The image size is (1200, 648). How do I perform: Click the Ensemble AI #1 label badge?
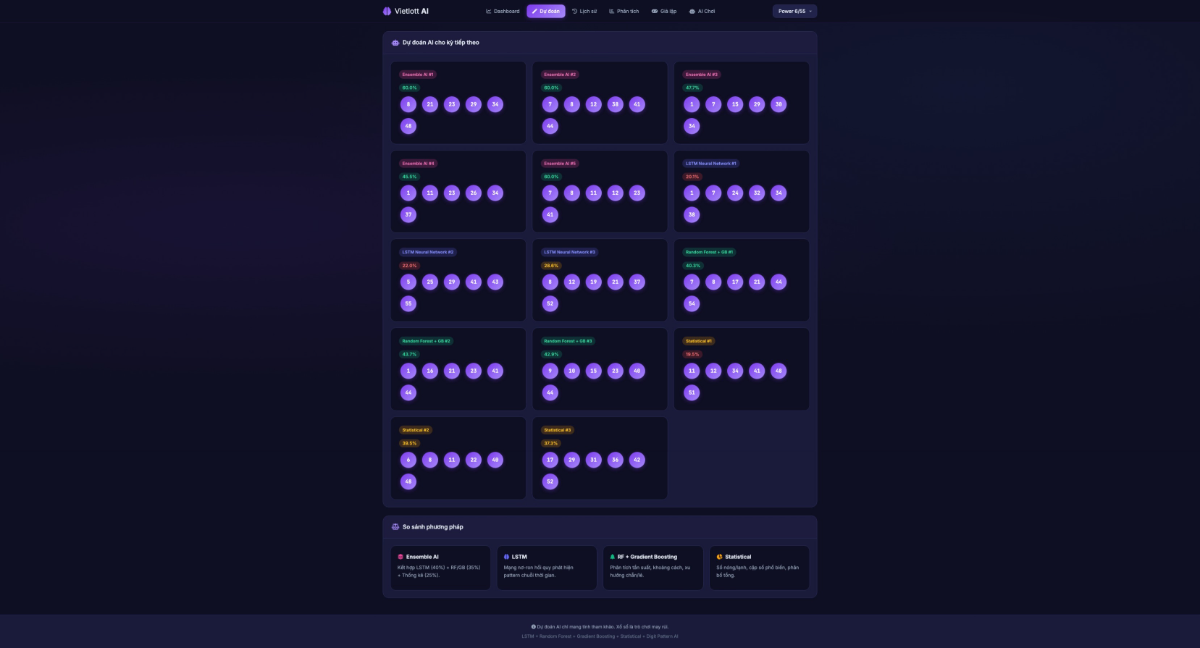418,74
